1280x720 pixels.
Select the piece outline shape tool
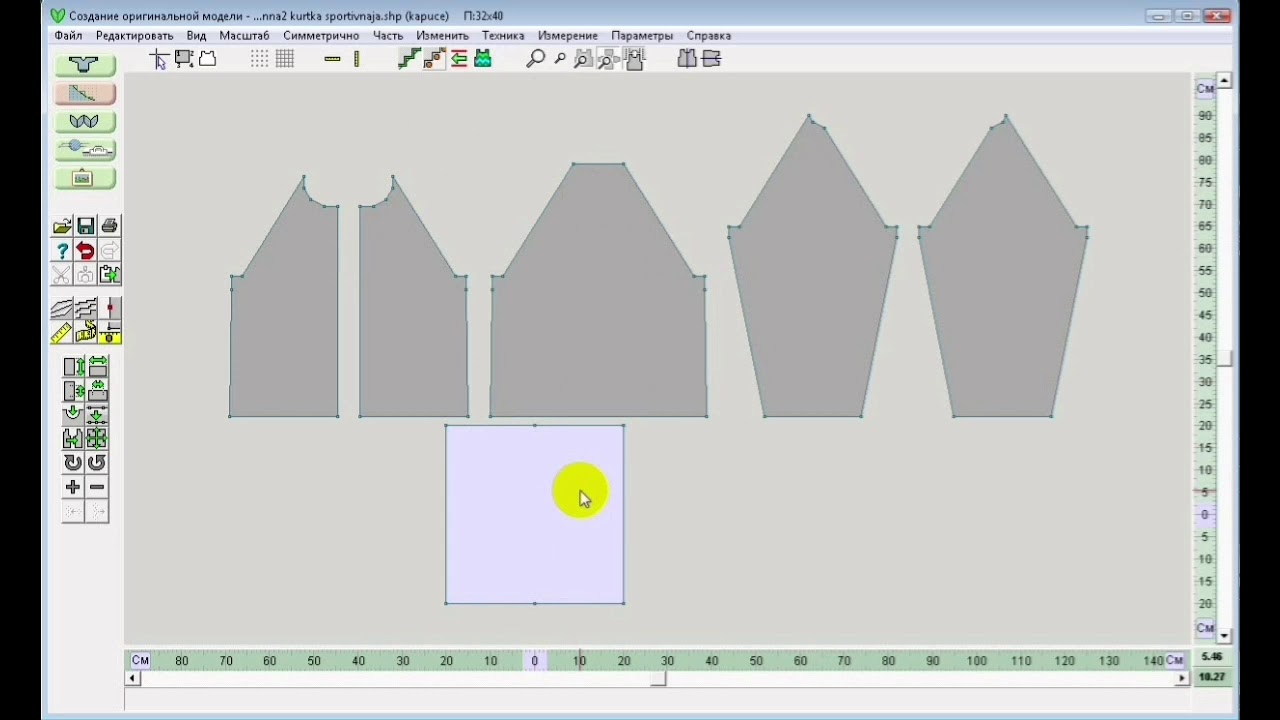208,59
